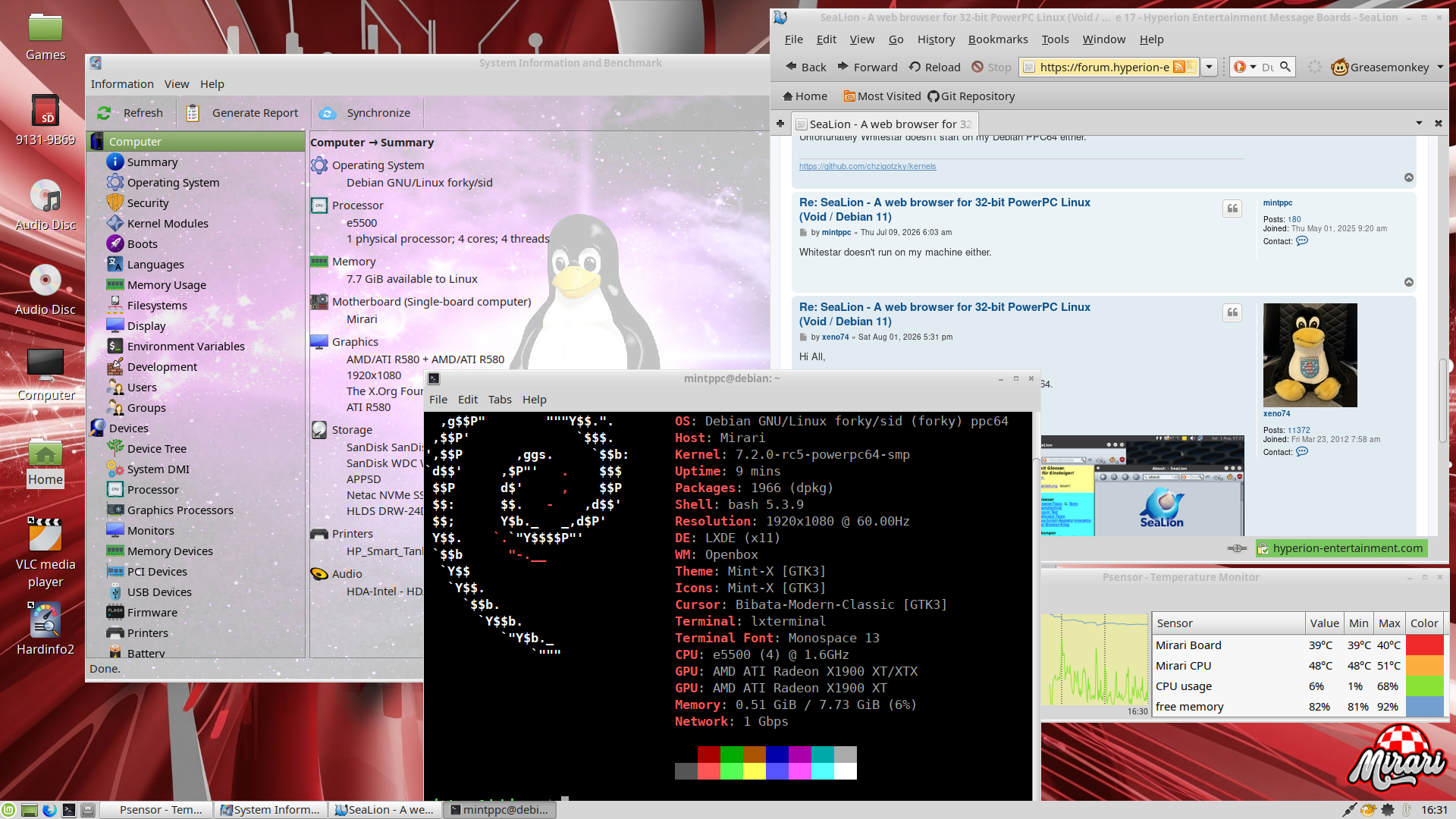Click the search magnifier icon in SeaLion

(x=1285, y=67)
